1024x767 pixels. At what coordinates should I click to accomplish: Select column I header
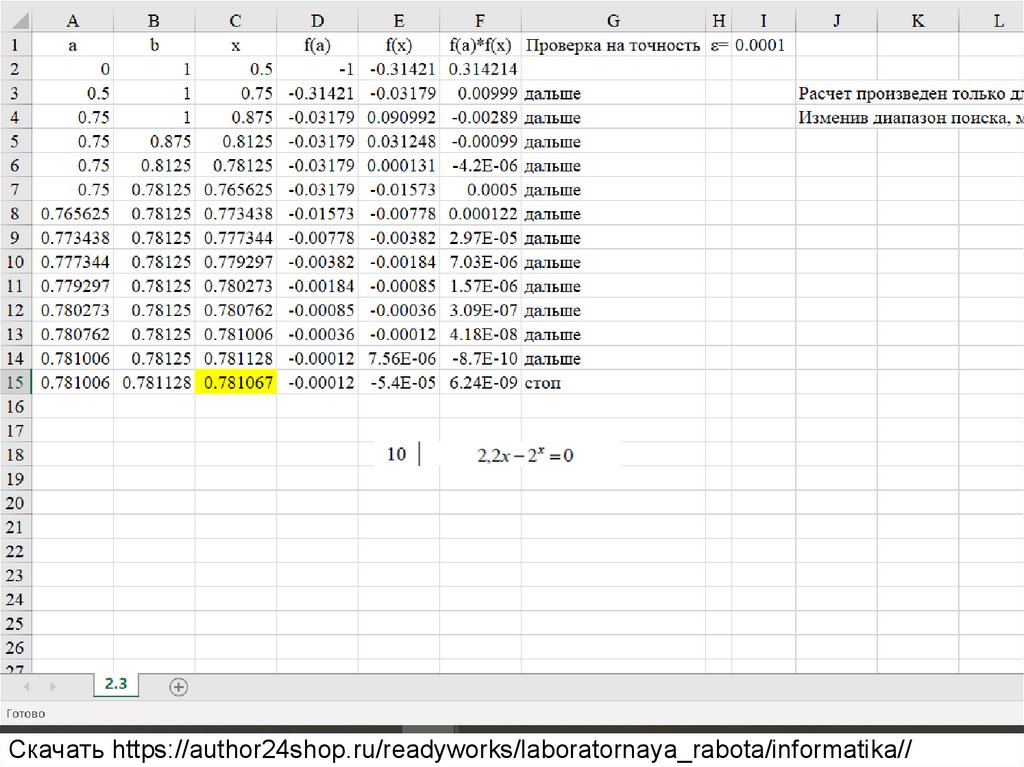click(763, 21)
